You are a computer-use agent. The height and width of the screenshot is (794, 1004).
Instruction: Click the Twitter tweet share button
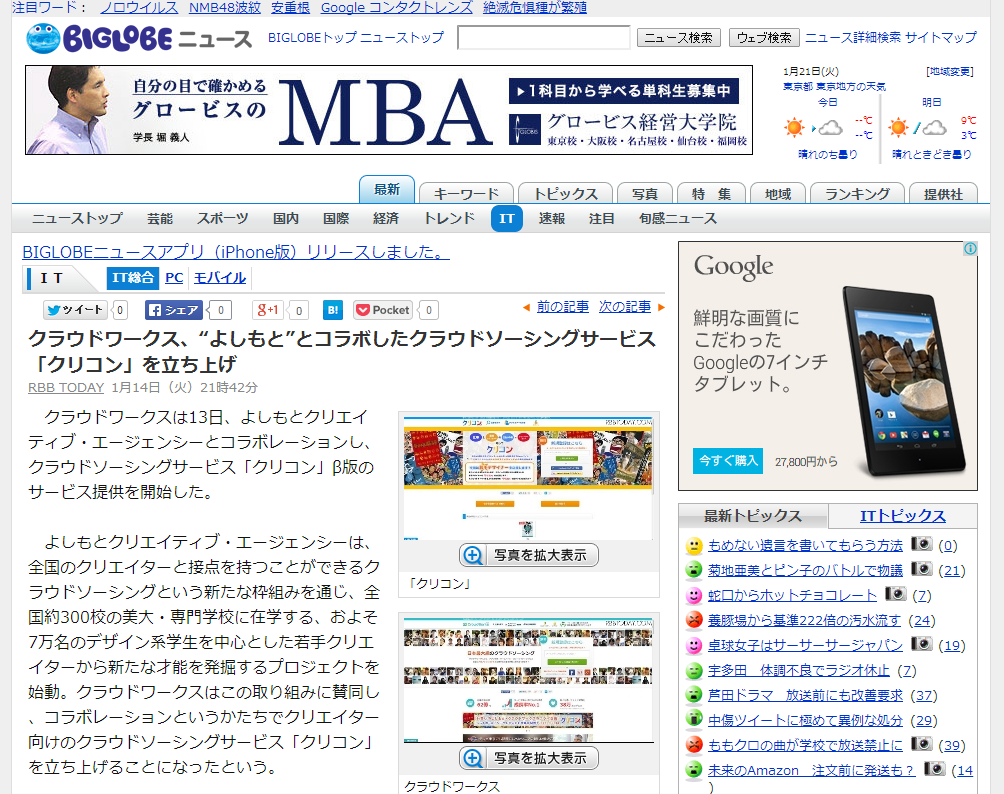click(x=76, y=310)
